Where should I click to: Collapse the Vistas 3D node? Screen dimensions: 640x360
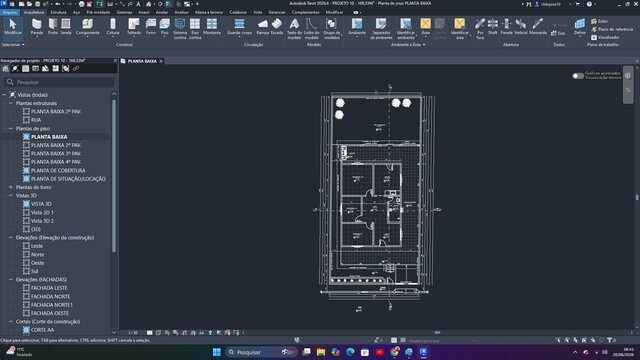pos(11,196)
